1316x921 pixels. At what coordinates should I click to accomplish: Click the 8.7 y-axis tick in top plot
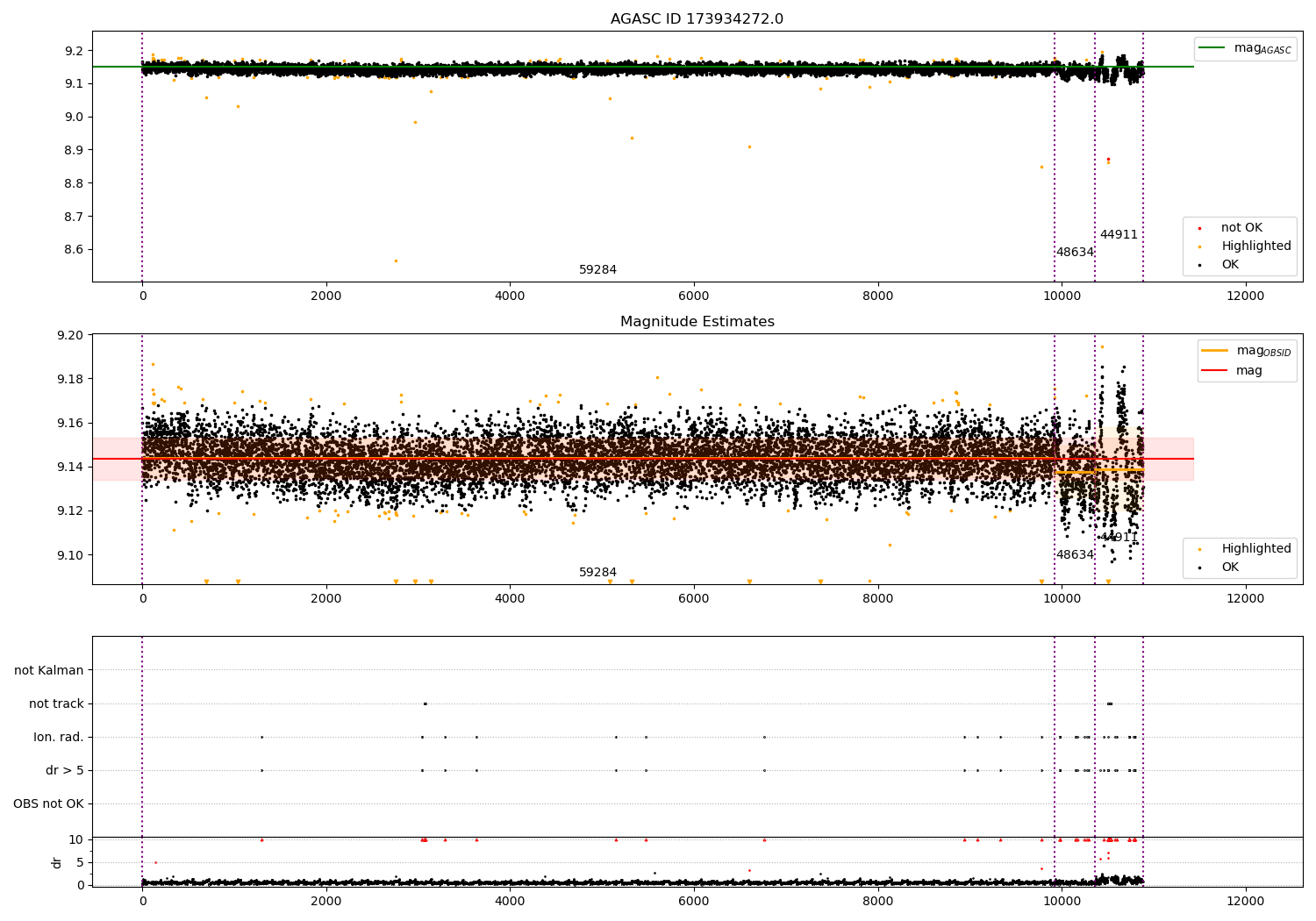pyautogui.click(x=74, y=217)
